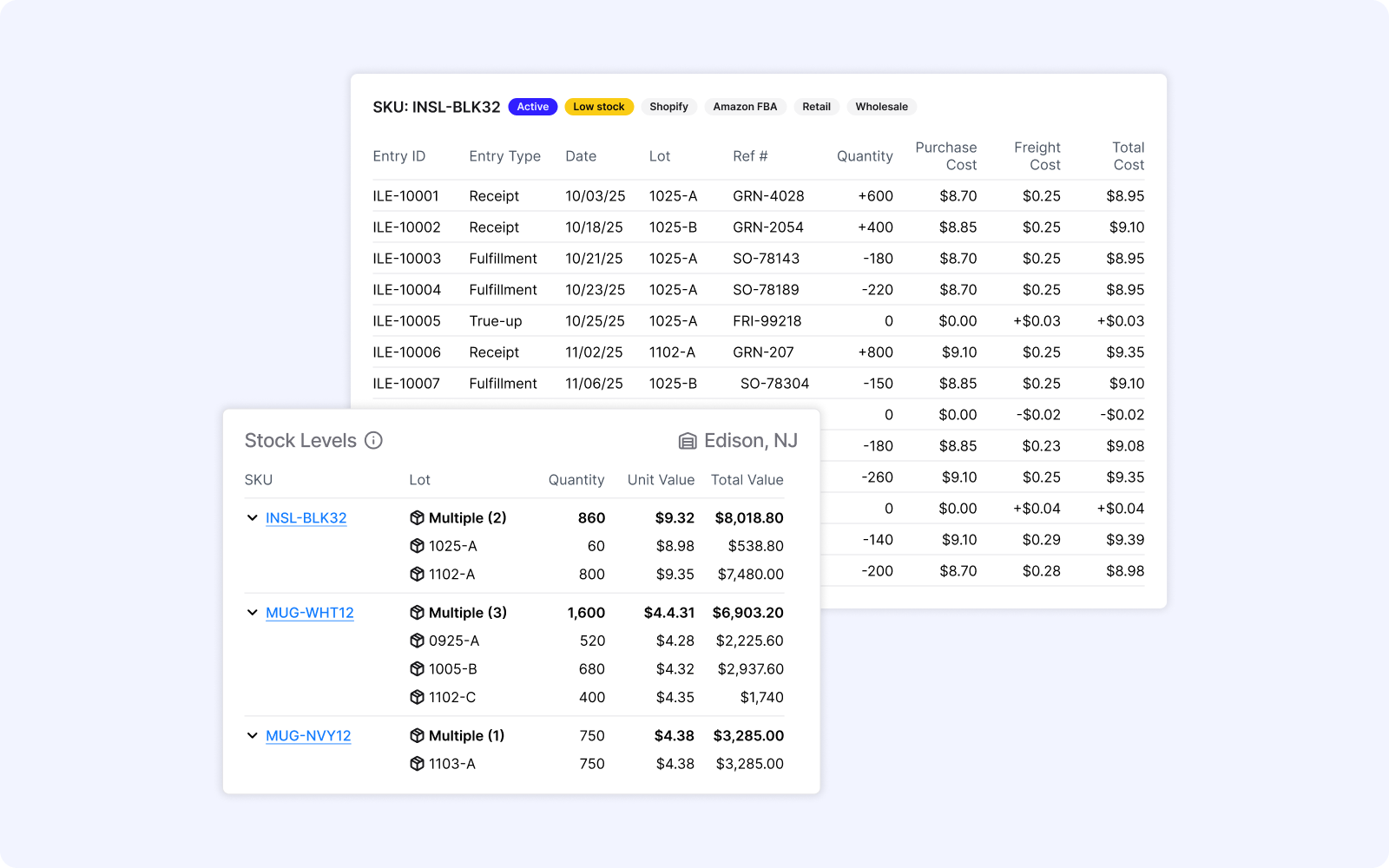This screenshot has width=1389, height=868.
Task: Collapse the MUG-WHT12 stock row
Action: (251, 612)
